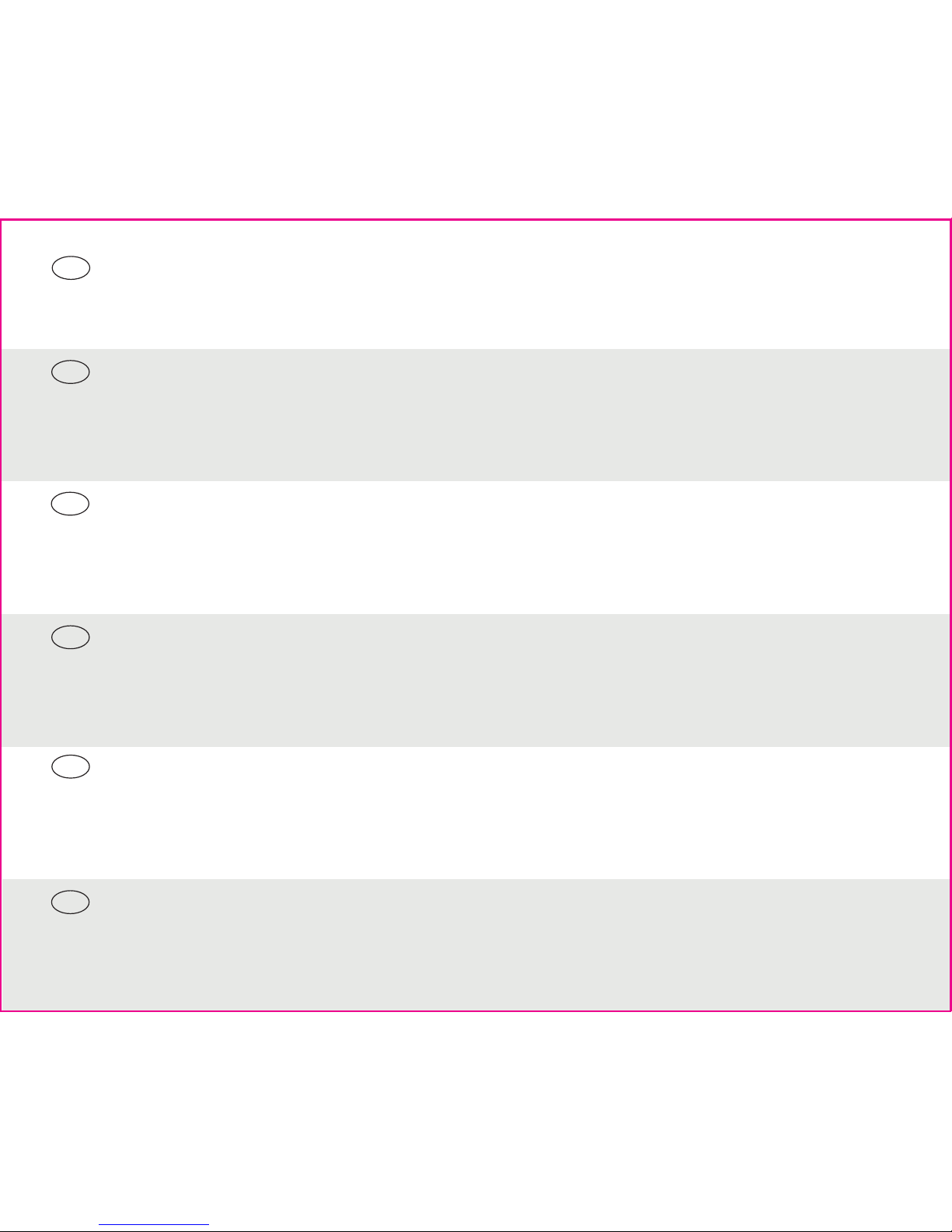
Task: Select the second oval bubble in gray row
Action: click(x=71, y=372)
